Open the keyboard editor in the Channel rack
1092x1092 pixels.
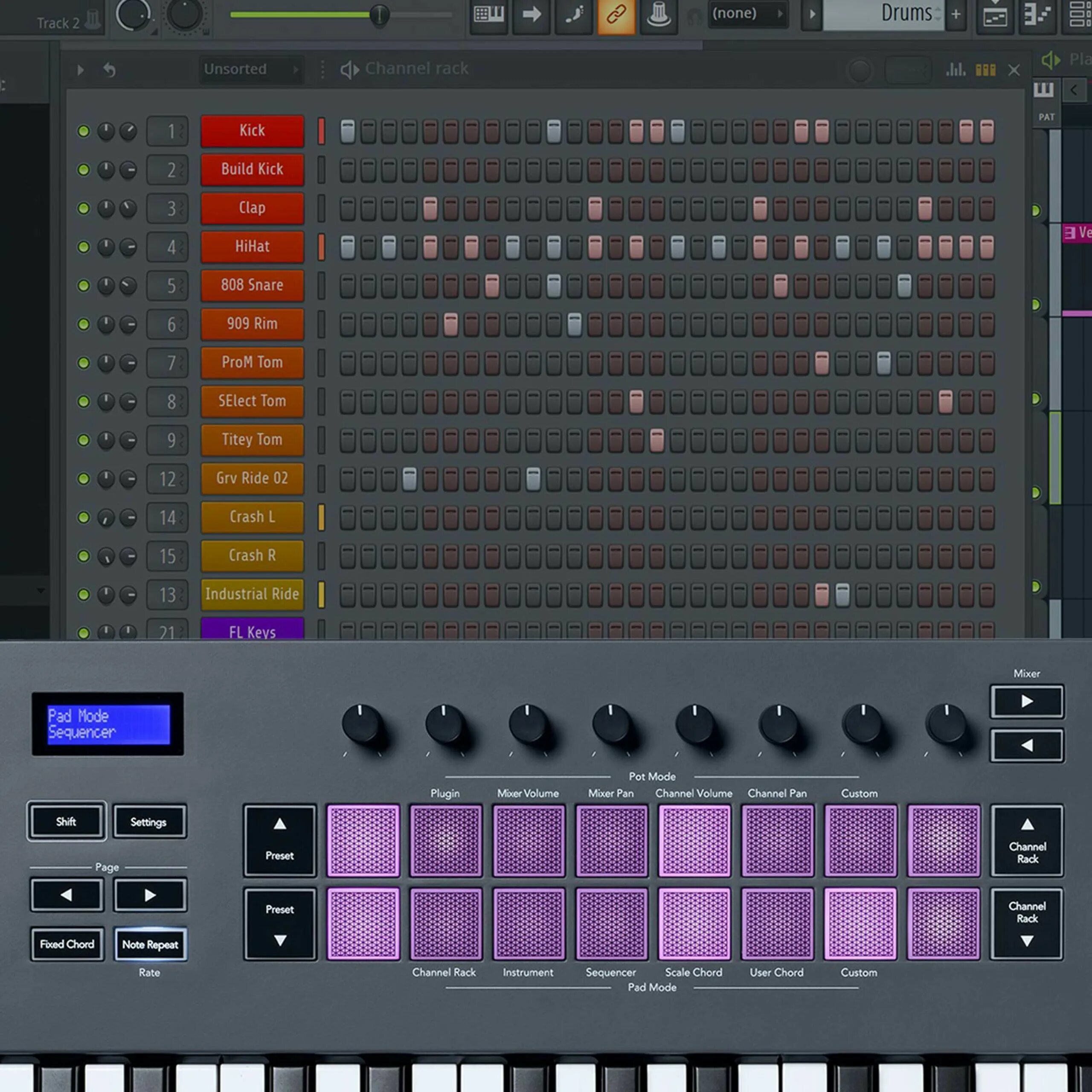[x=986, y=70]
